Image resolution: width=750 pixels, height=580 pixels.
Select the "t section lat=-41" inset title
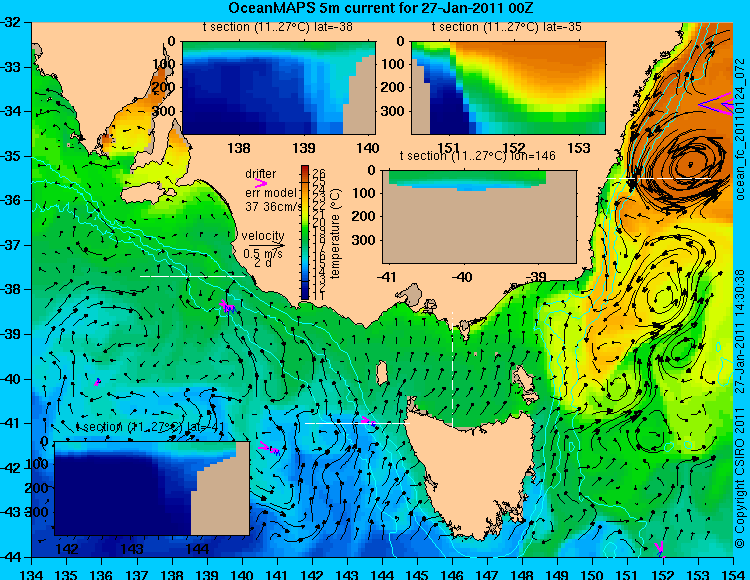tap(151, 427)
